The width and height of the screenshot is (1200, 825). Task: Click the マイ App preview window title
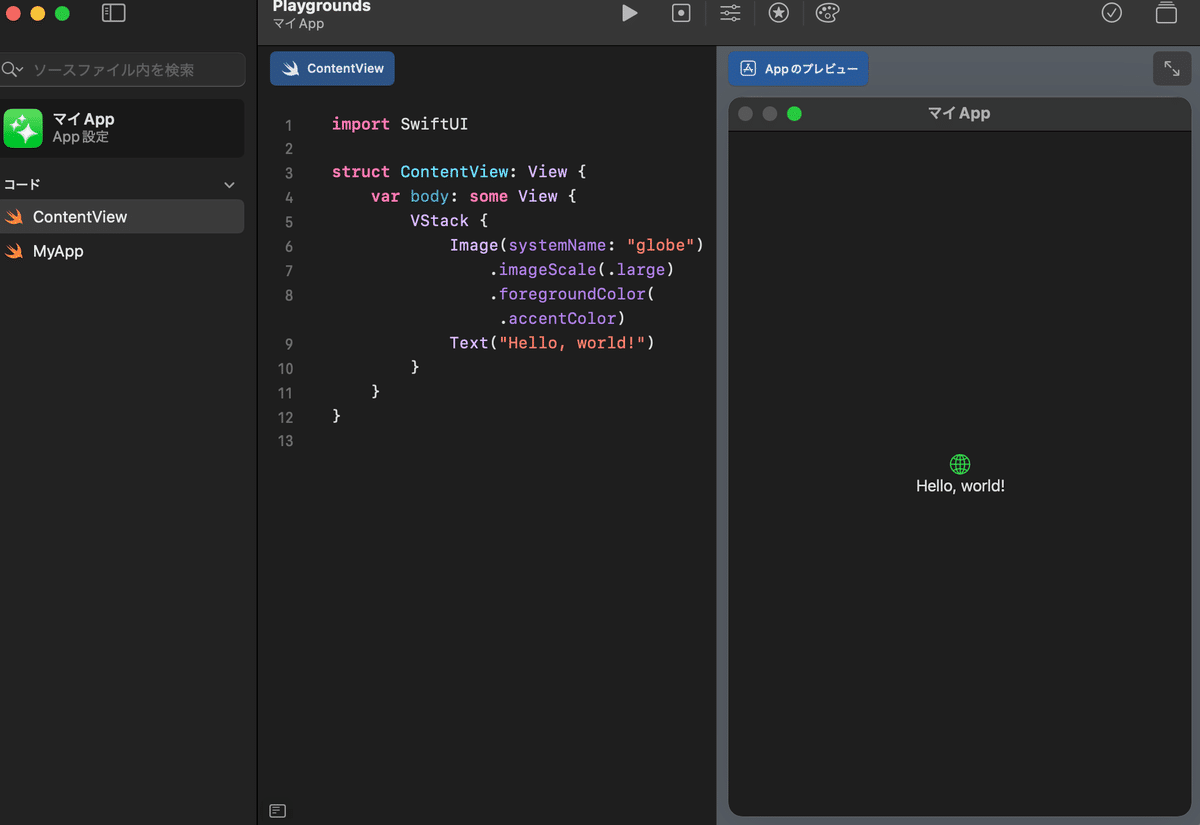tap(959, 113)
